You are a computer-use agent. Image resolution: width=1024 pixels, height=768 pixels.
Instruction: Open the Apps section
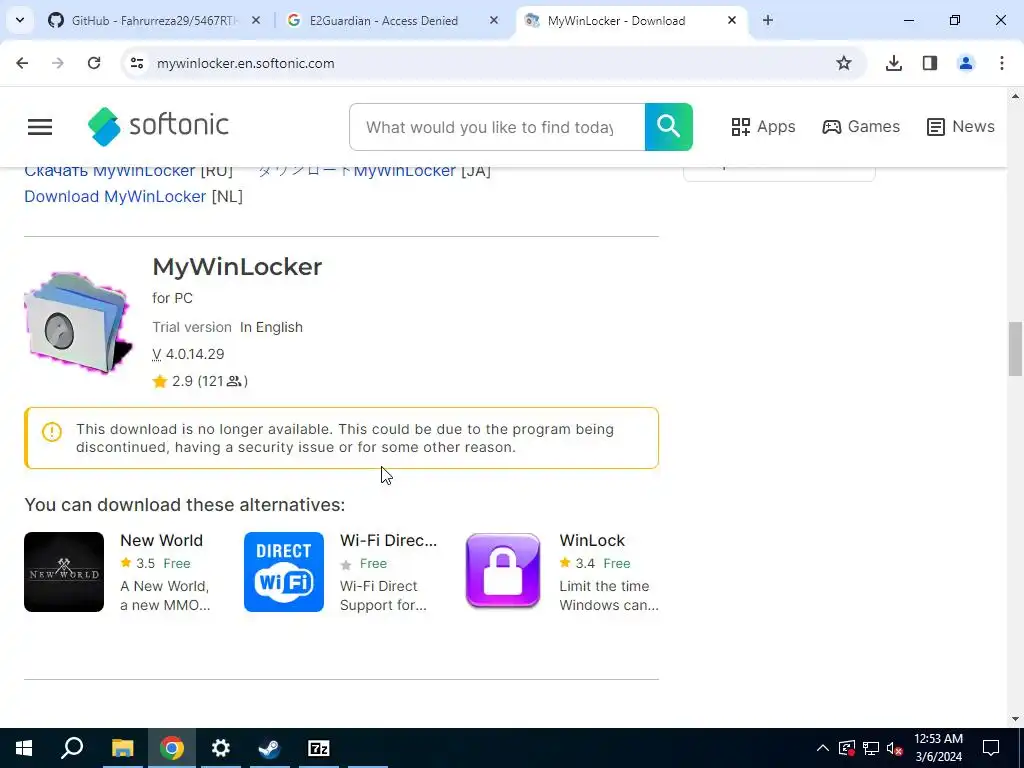click(x=763, y=127)
